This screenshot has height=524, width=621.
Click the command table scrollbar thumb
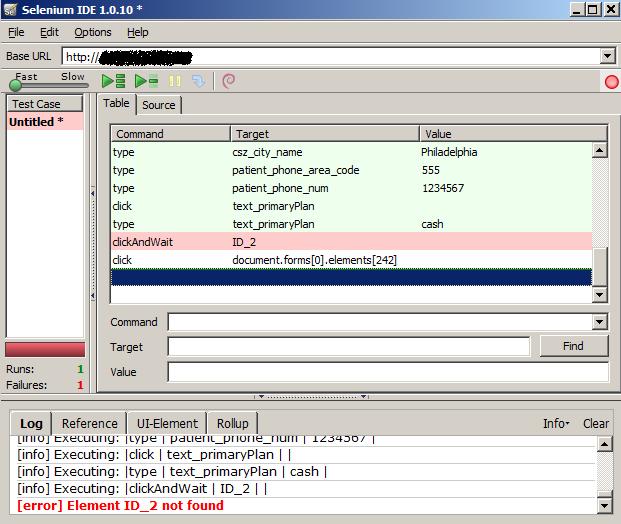click(x=600, y=267)
